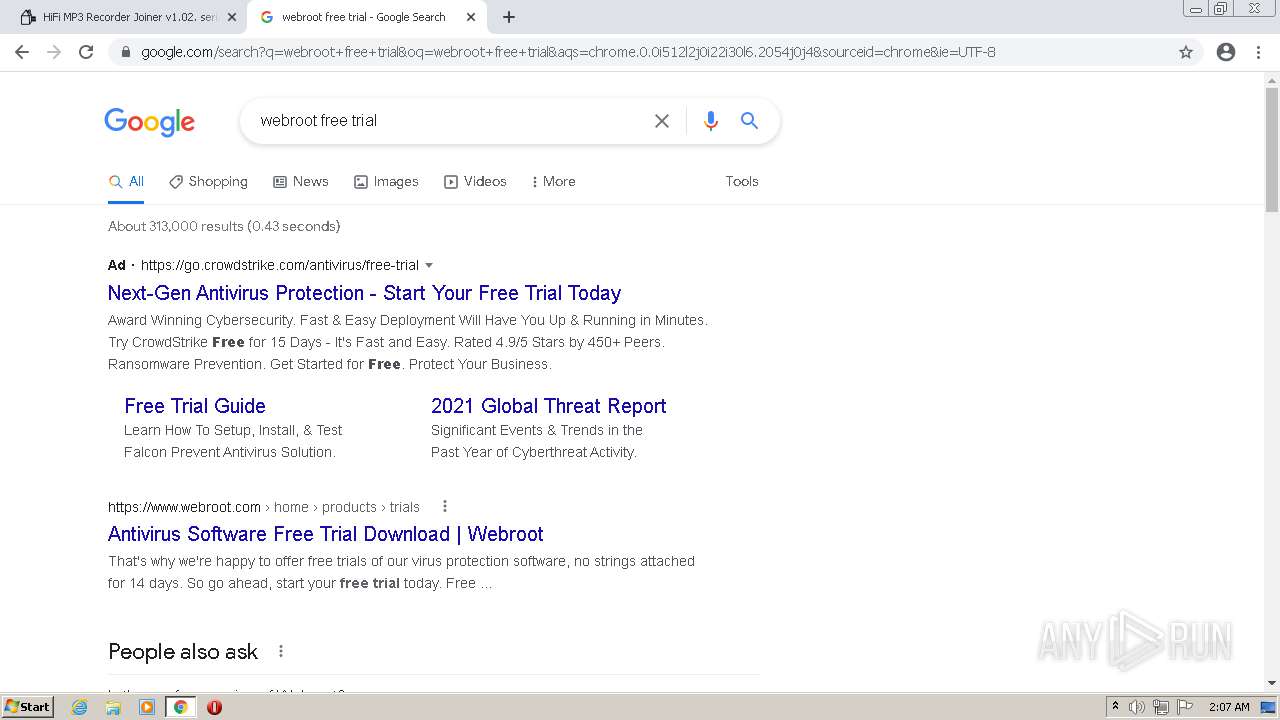Switch to Shopping results
The image size is (1280, 720).
208,182
